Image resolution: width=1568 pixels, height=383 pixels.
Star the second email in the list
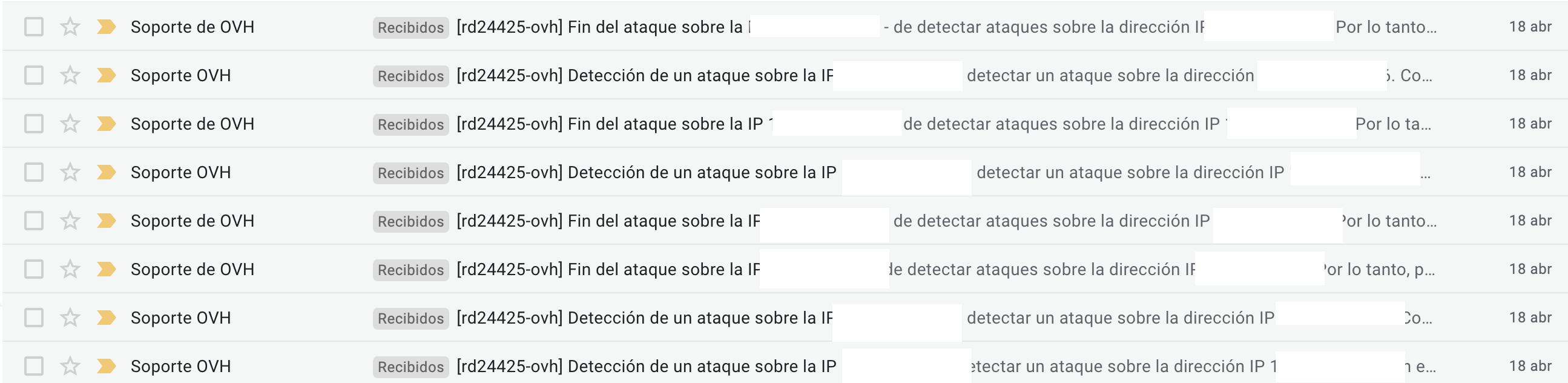coord(71,76)
